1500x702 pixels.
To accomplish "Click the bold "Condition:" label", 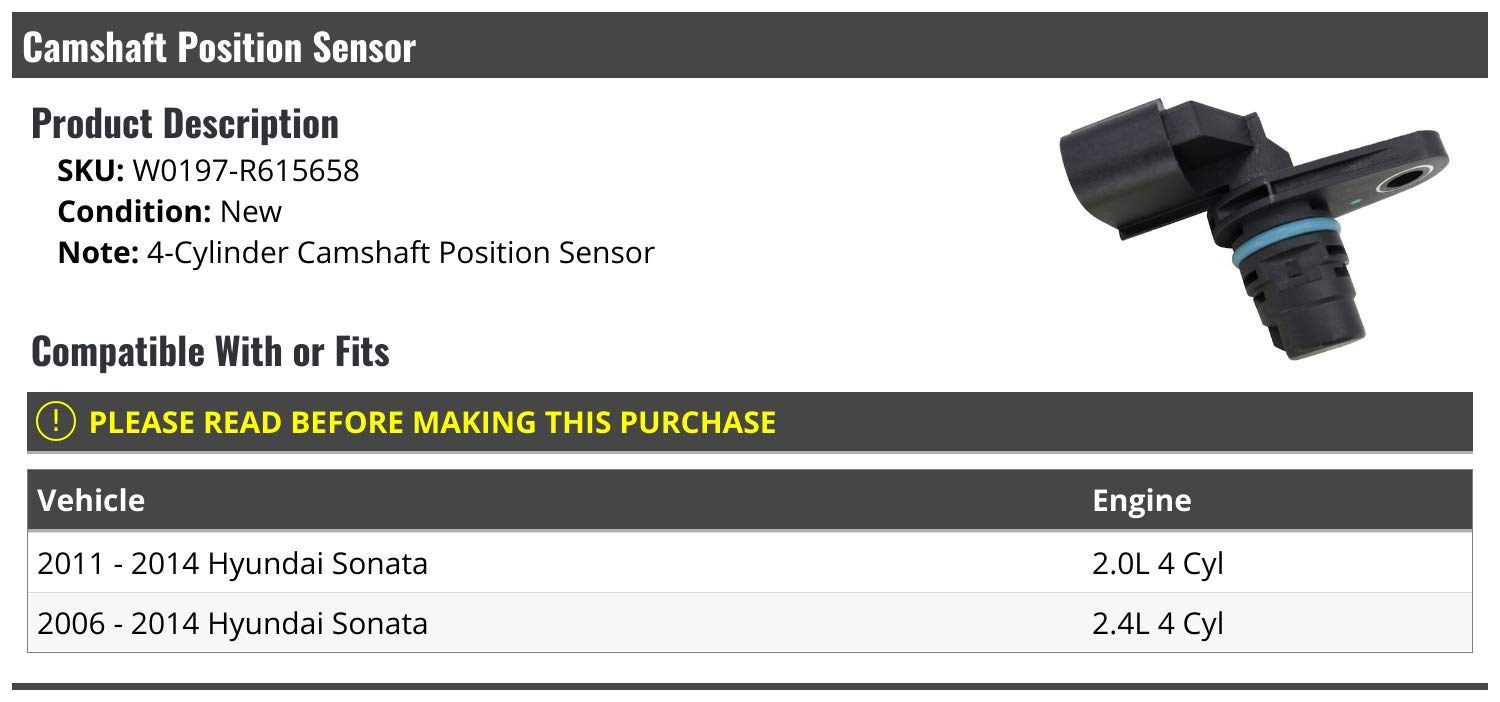I will pyautogui.click(x=133, y=212).
